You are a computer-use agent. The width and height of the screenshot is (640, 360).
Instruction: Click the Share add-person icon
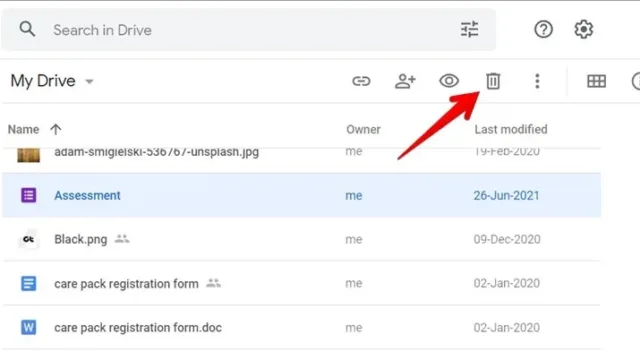405,81
